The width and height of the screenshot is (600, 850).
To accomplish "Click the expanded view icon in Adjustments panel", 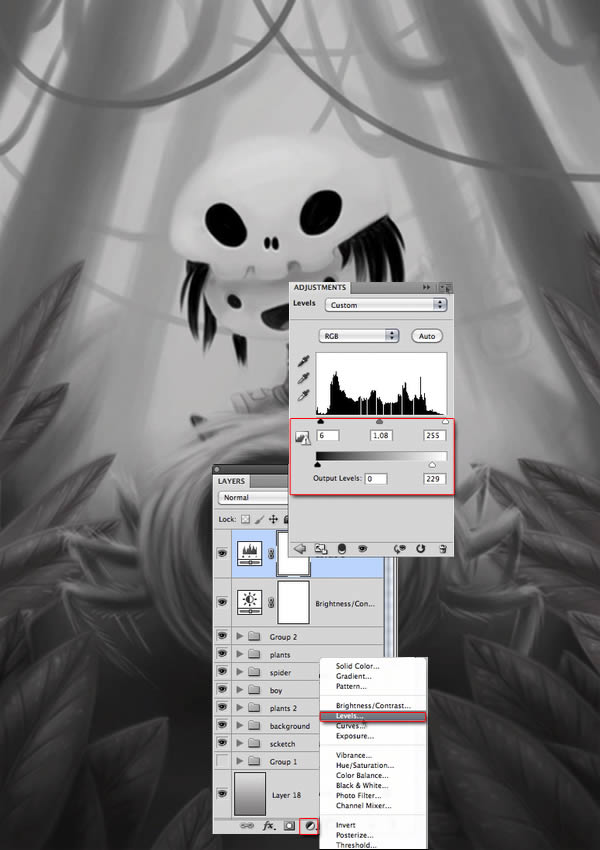I will (x=320, y=549).
